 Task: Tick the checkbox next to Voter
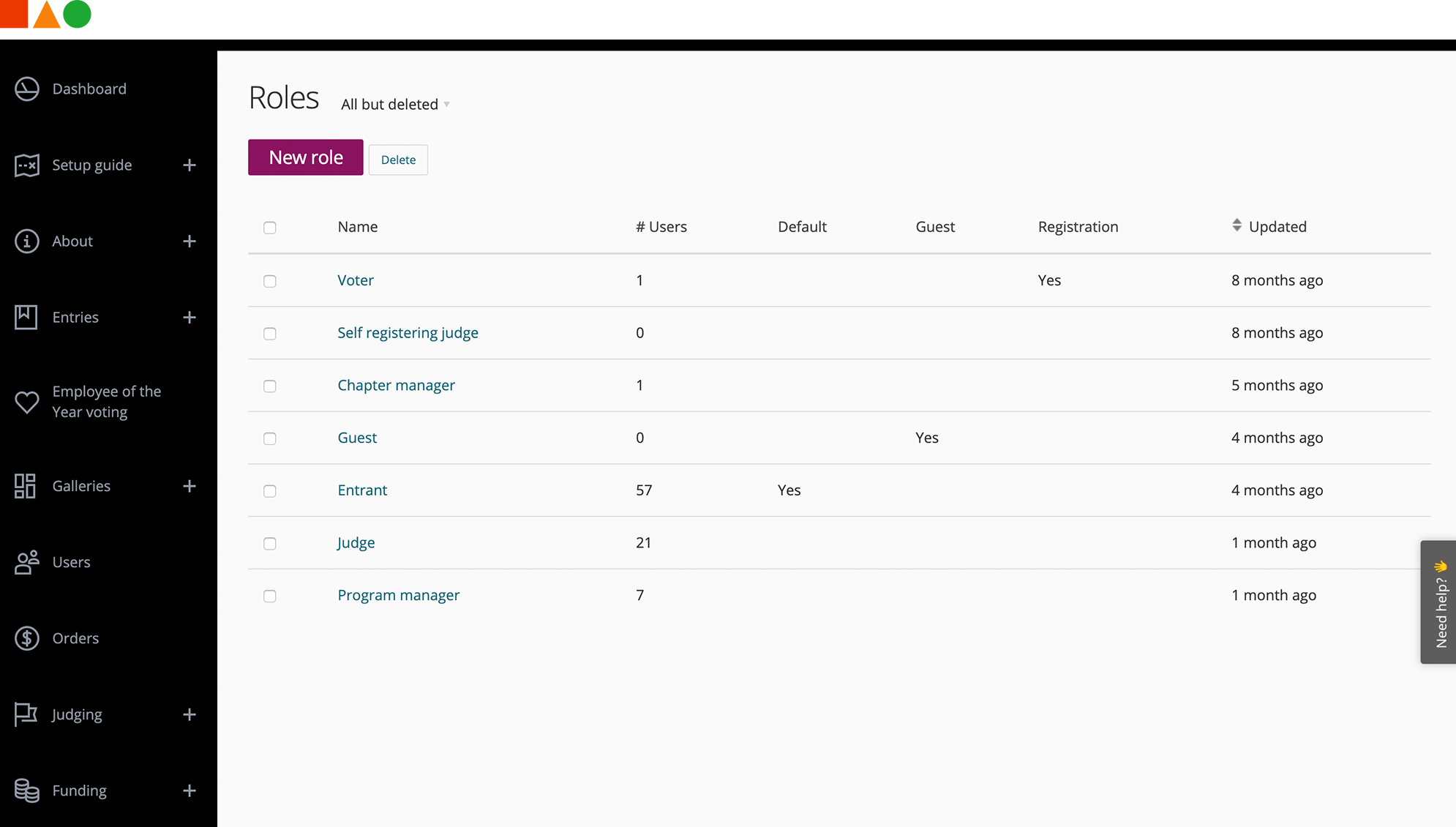pos(269,281)
